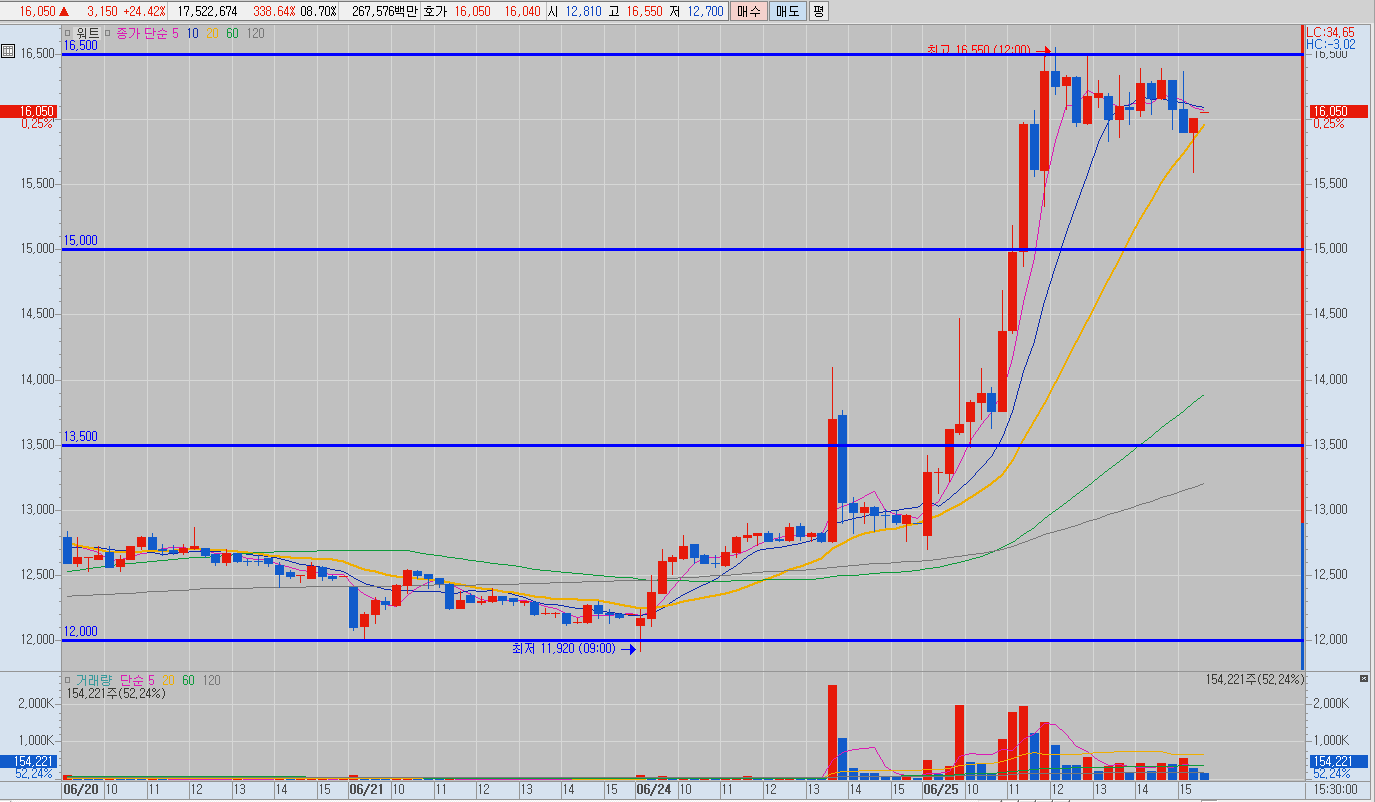Select the volume panel's green 60 average label
The width and height of the screenshot is (1375, 802).
[189, 680]
